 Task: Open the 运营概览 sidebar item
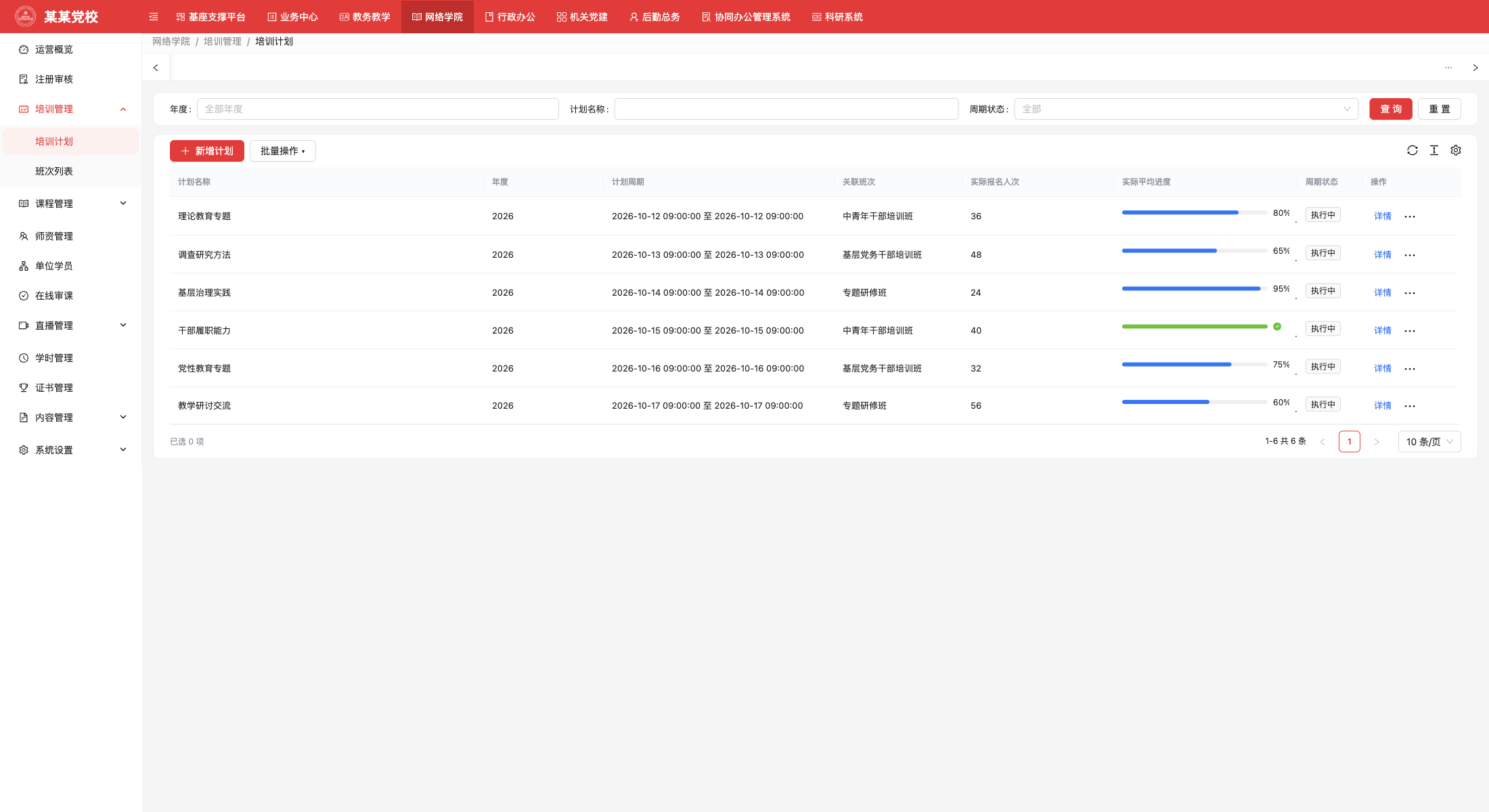pyautogui.click(x=71, y=49)
